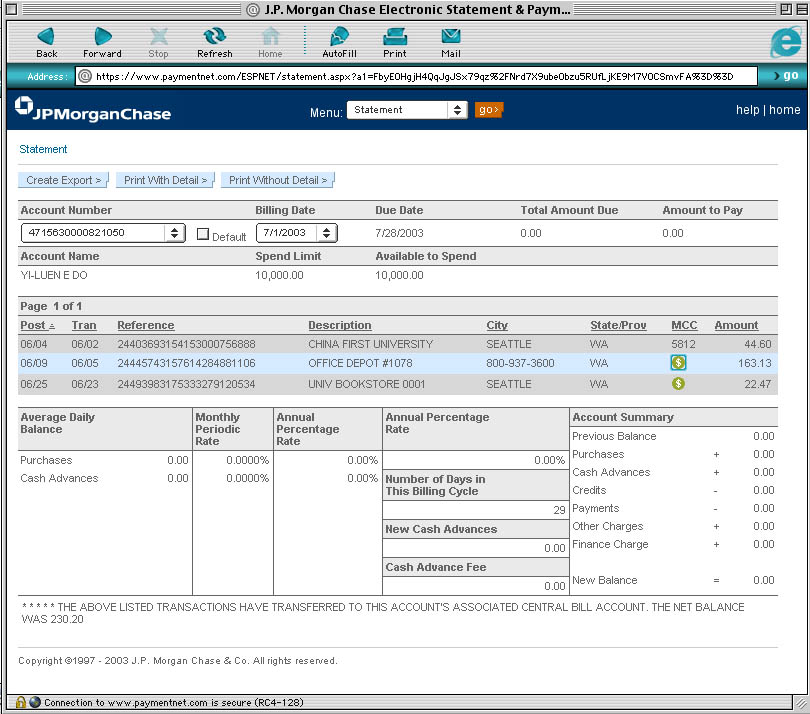Click the URL address input field
This screenshot has height=714, width=810.
[416, 76]
